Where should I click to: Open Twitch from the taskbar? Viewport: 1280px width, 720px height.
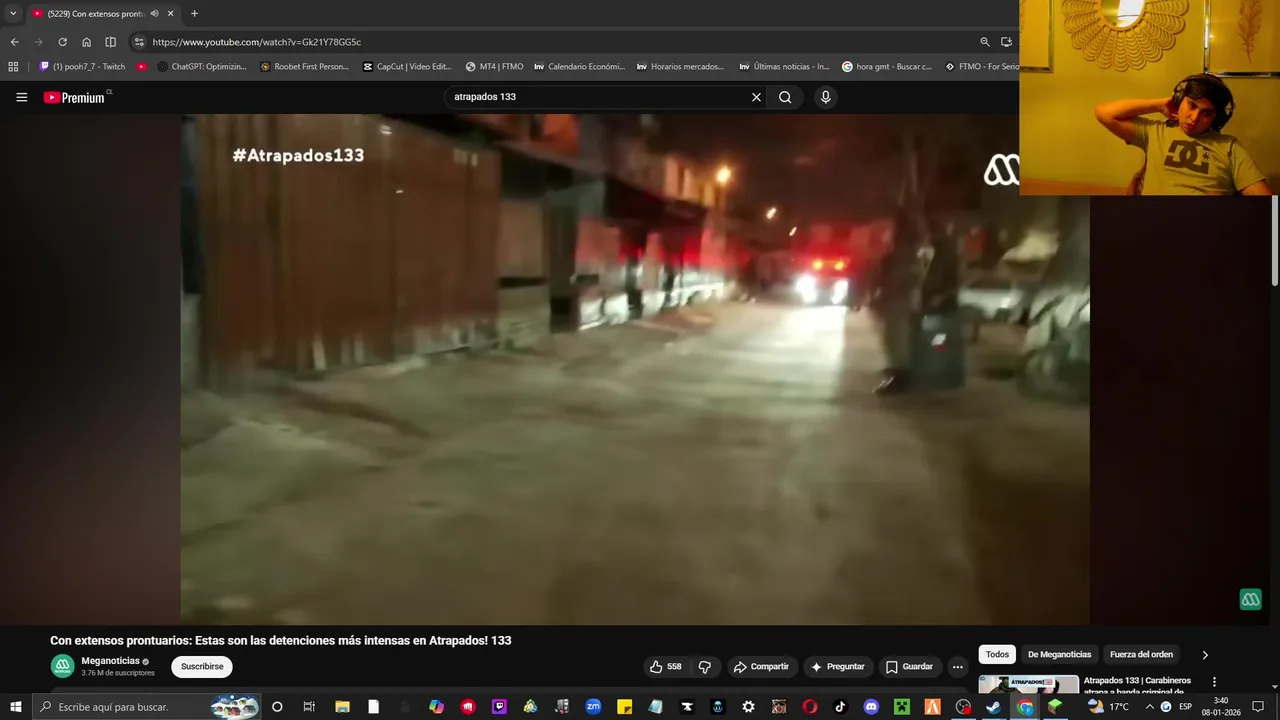499,707
